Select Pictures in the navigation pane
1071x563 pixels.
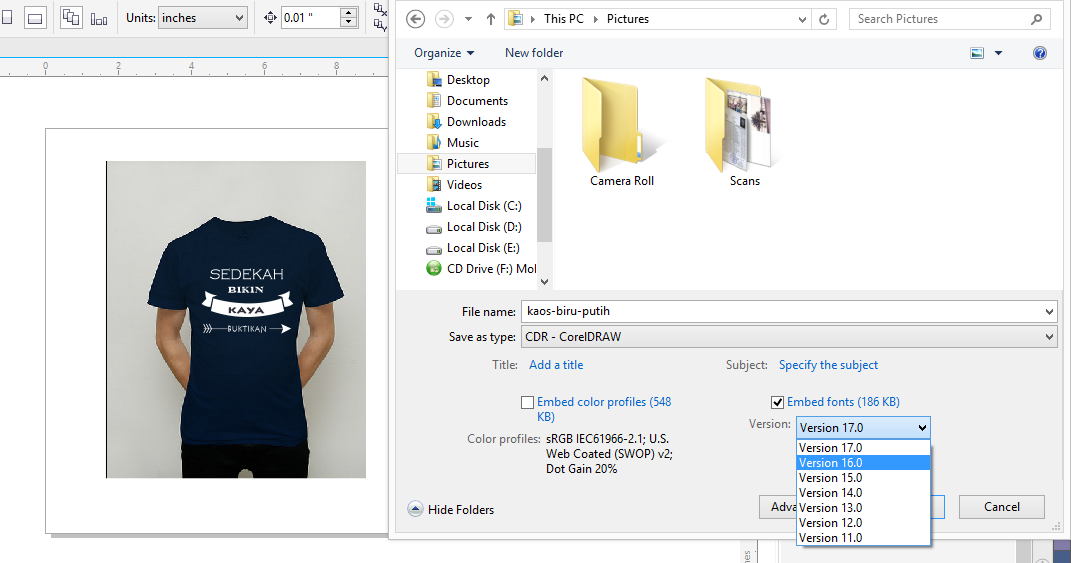tap(468, 164)
